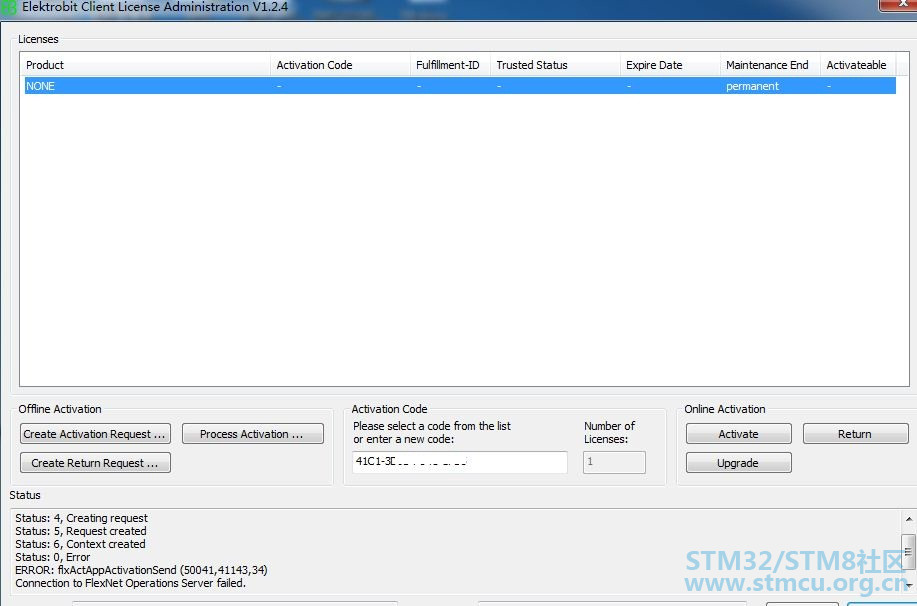Focus the activation code input field
Screen dimensions: 917x606
[x=460, y=462]
